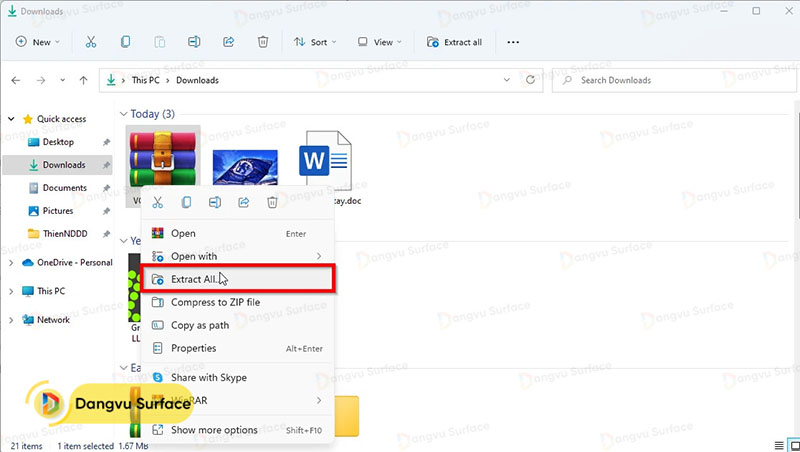Click the Delete trash icon in the top toolbar

(262, 42)
